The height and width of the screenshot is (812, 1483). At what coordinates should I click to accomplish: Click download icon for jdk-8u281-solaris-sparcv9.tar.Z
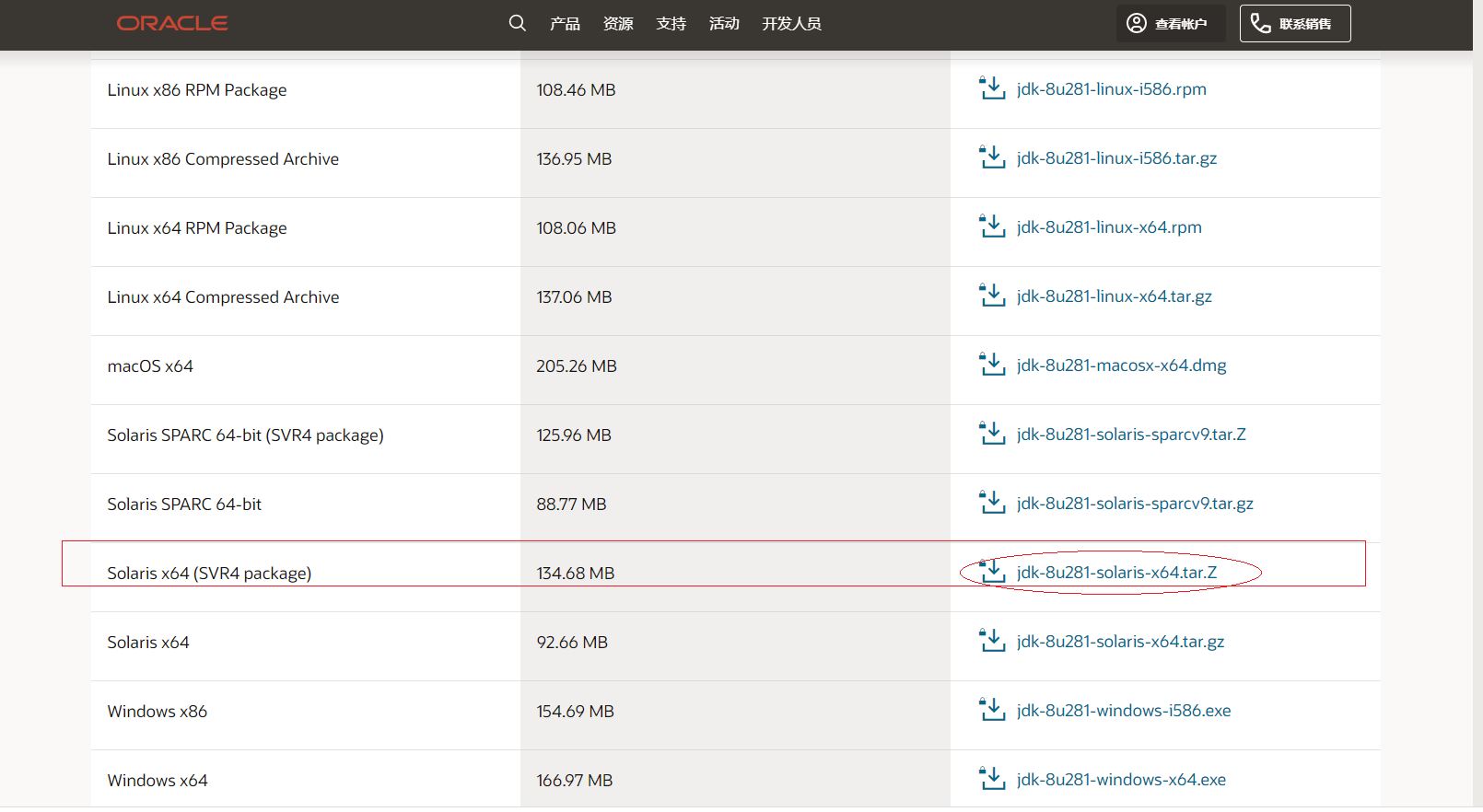[x=992, y=434]
